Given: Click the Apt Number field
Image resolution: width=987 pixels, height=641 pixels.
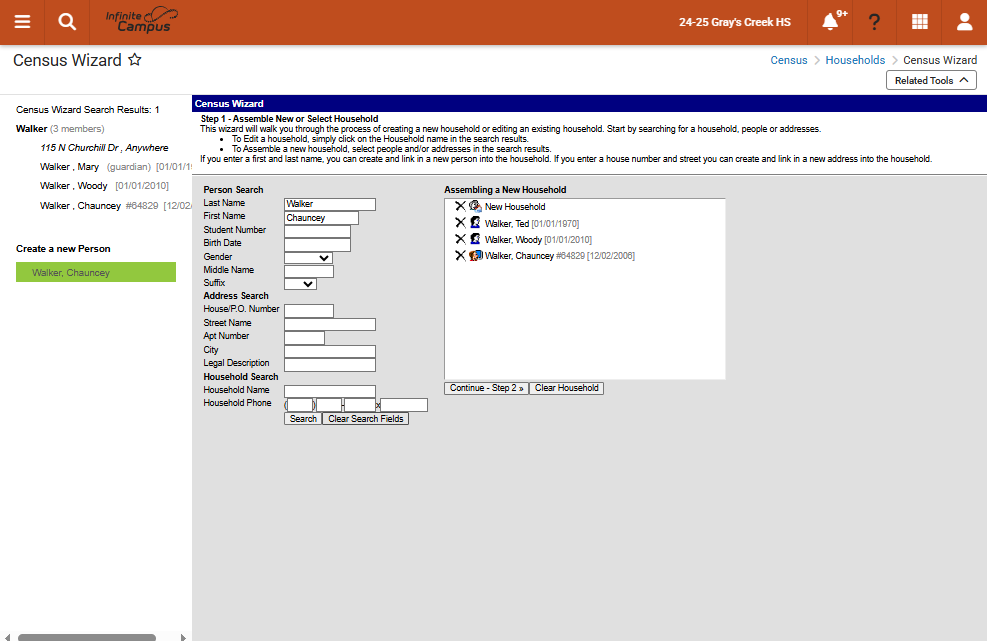Looking at the screenshot, I should (305, 338).
